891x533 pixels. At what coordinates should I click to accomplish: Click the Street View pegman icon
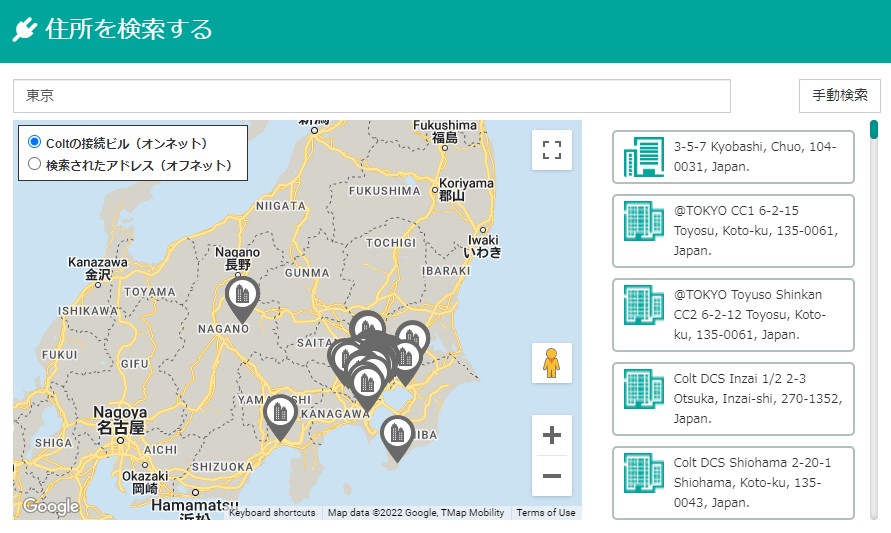pos(552,363)
